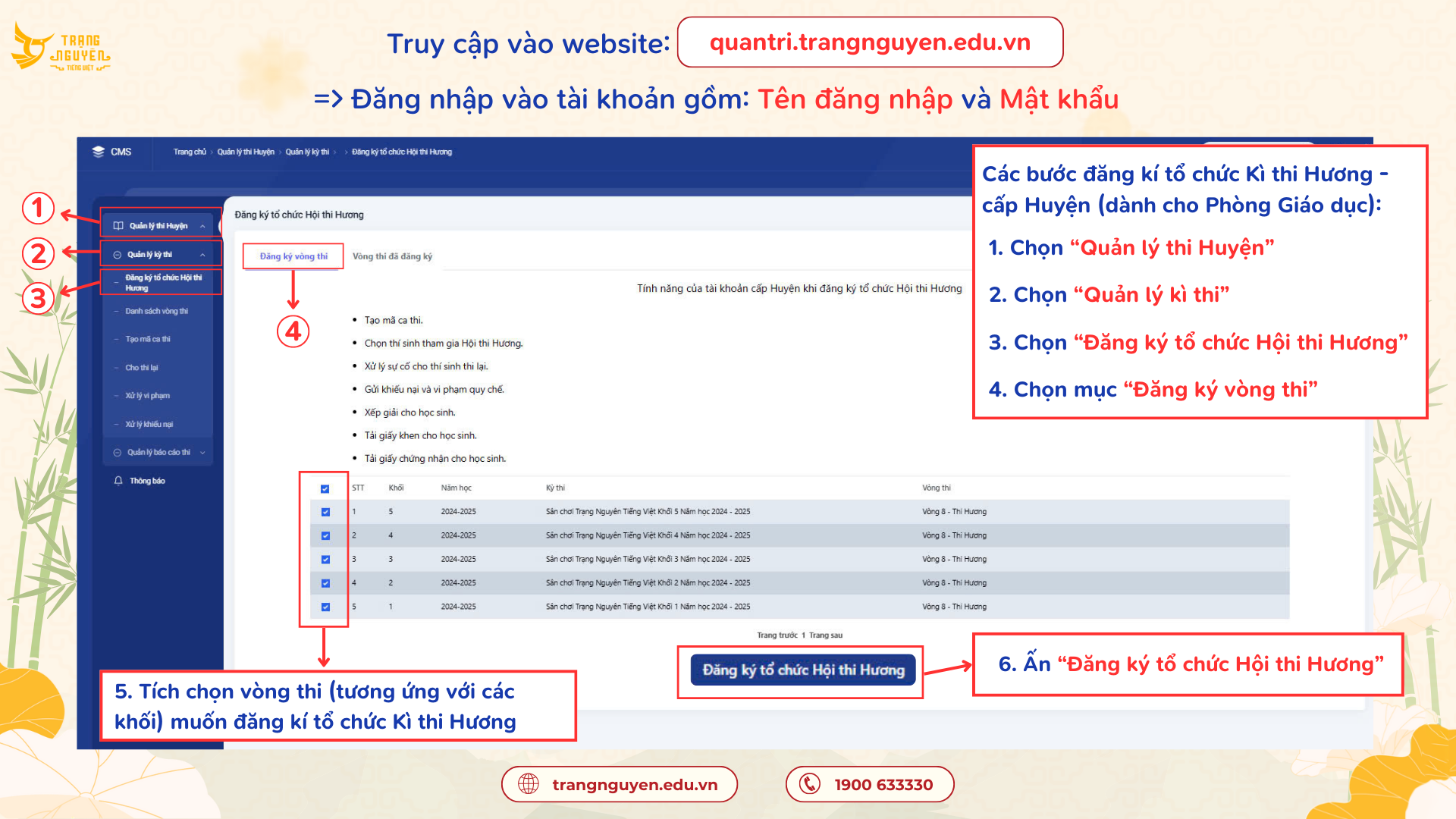Click the Khối 1 Năm học 2024 - 2025 exam cell
Viewport: 1456px width, 819px height.
(x=648, y=607)
